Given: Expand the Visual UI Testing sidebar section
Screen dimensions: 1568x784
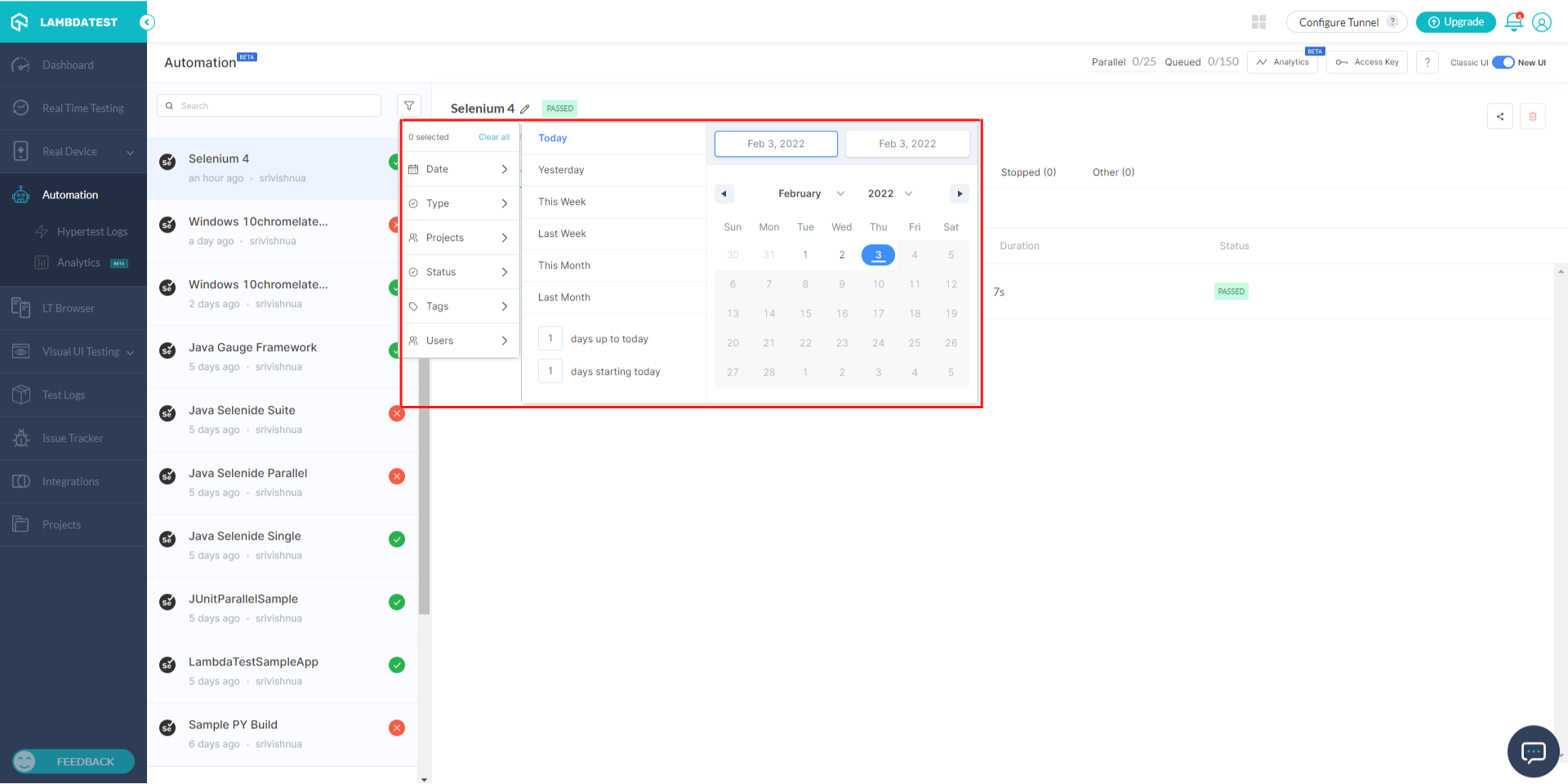Looking at the screenshot, I should 73,351.
